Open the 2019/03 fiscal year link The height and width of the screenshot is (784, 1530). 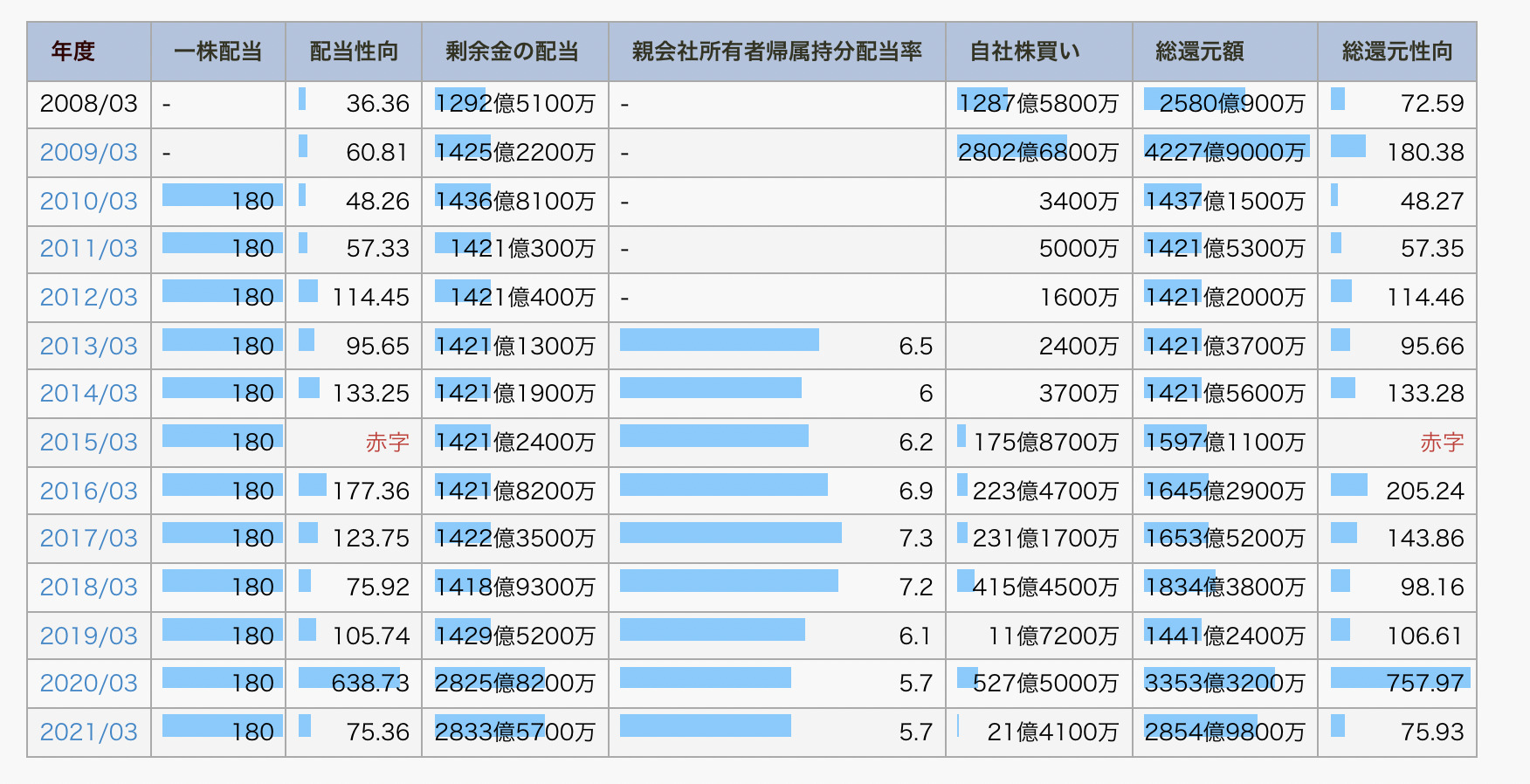point(89,636)
